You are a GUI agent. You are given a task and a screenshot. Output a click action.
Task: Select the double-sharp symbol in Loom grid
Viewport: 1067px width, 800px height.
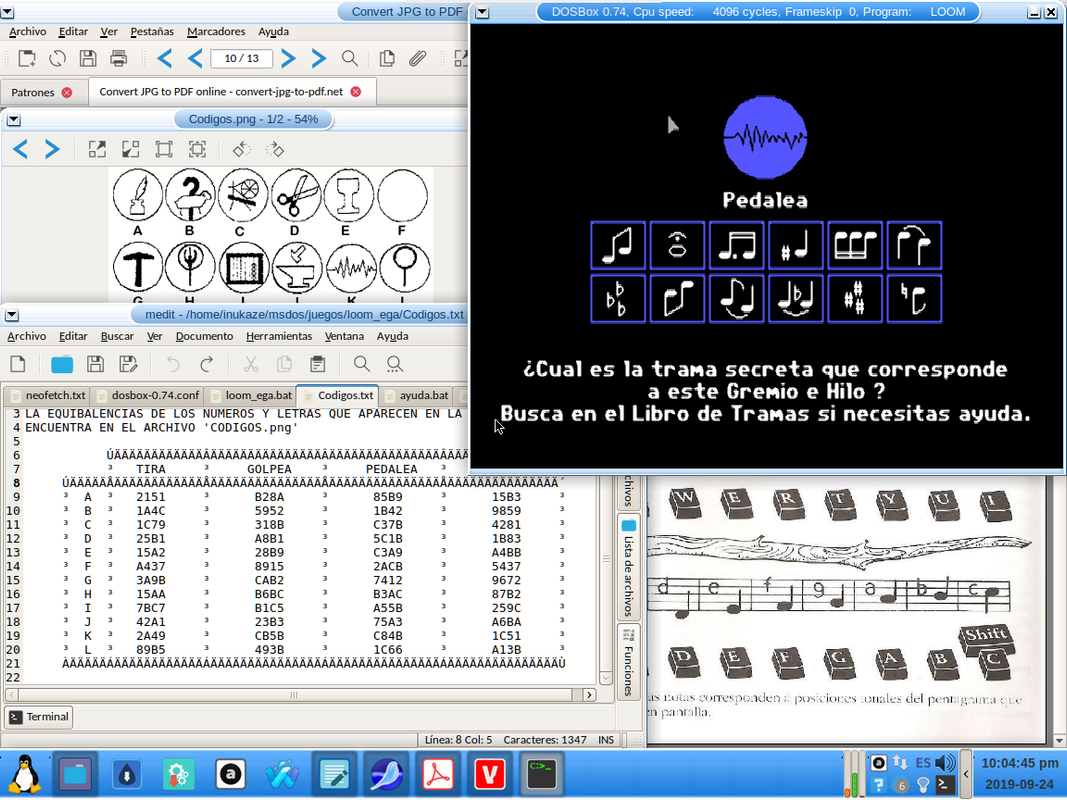pos(855,299)
